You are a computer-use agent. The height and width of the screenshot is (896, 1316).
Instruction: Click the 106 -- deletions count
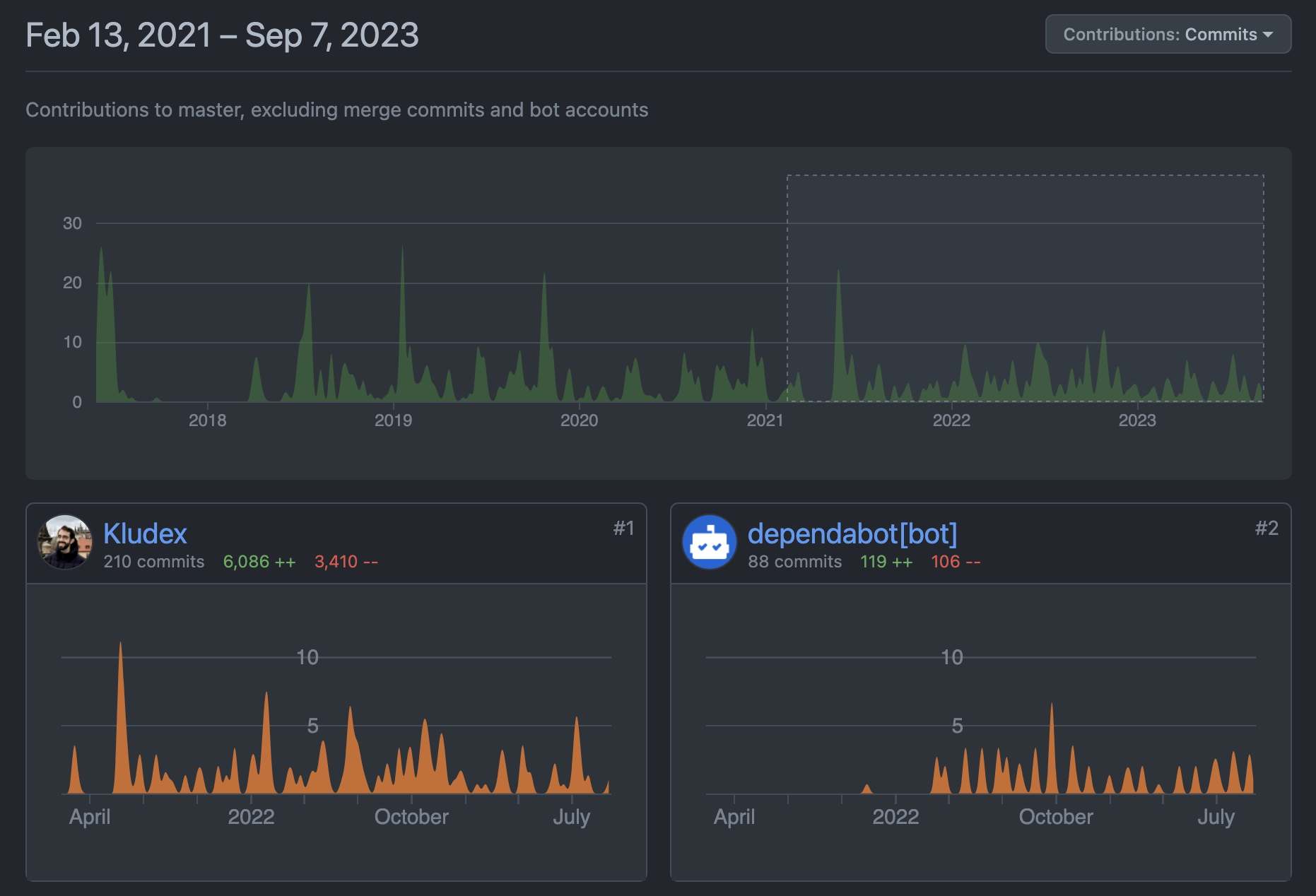[955, 562]
